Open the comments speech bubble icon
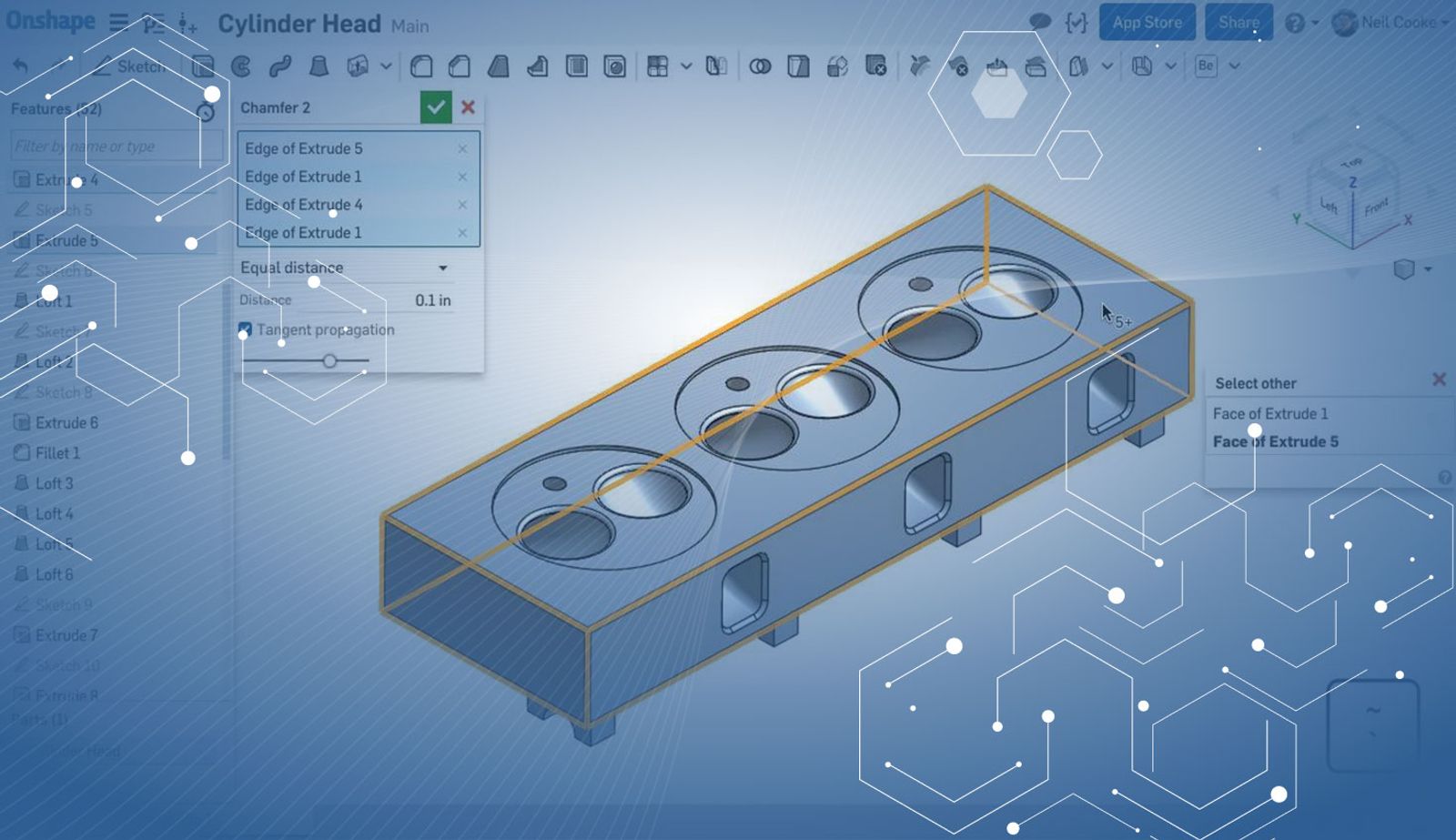The height and width of the screenshot is (840, 1456). (1039, 22)
